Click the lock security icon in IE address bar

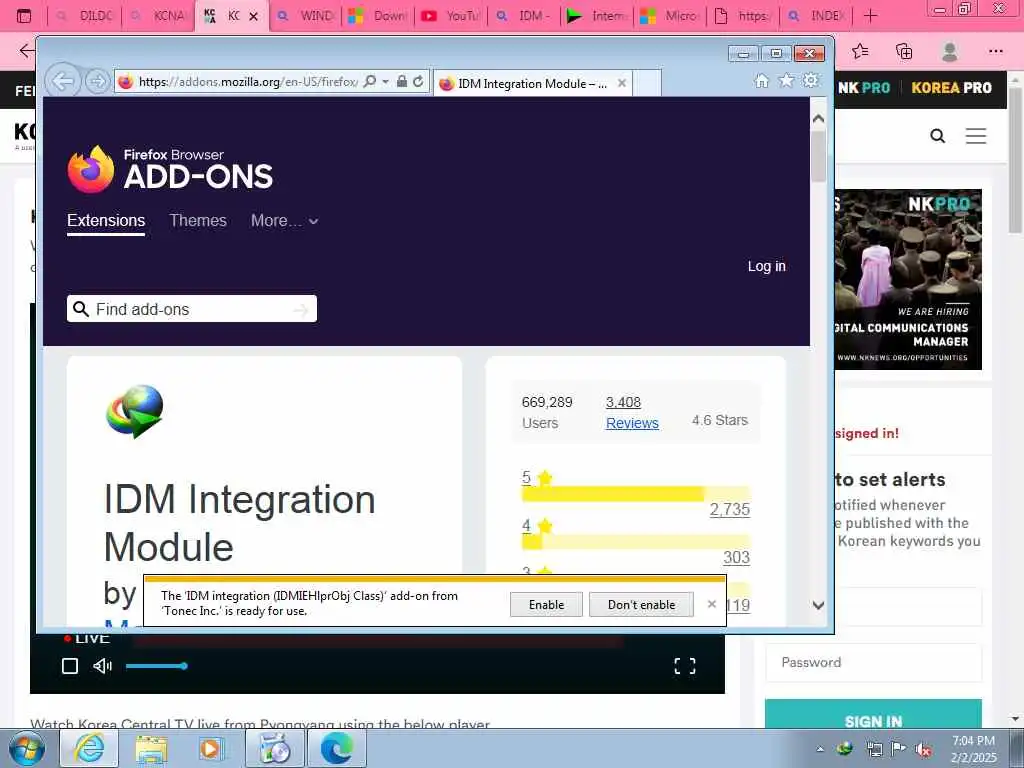click(x=402, y=82)
